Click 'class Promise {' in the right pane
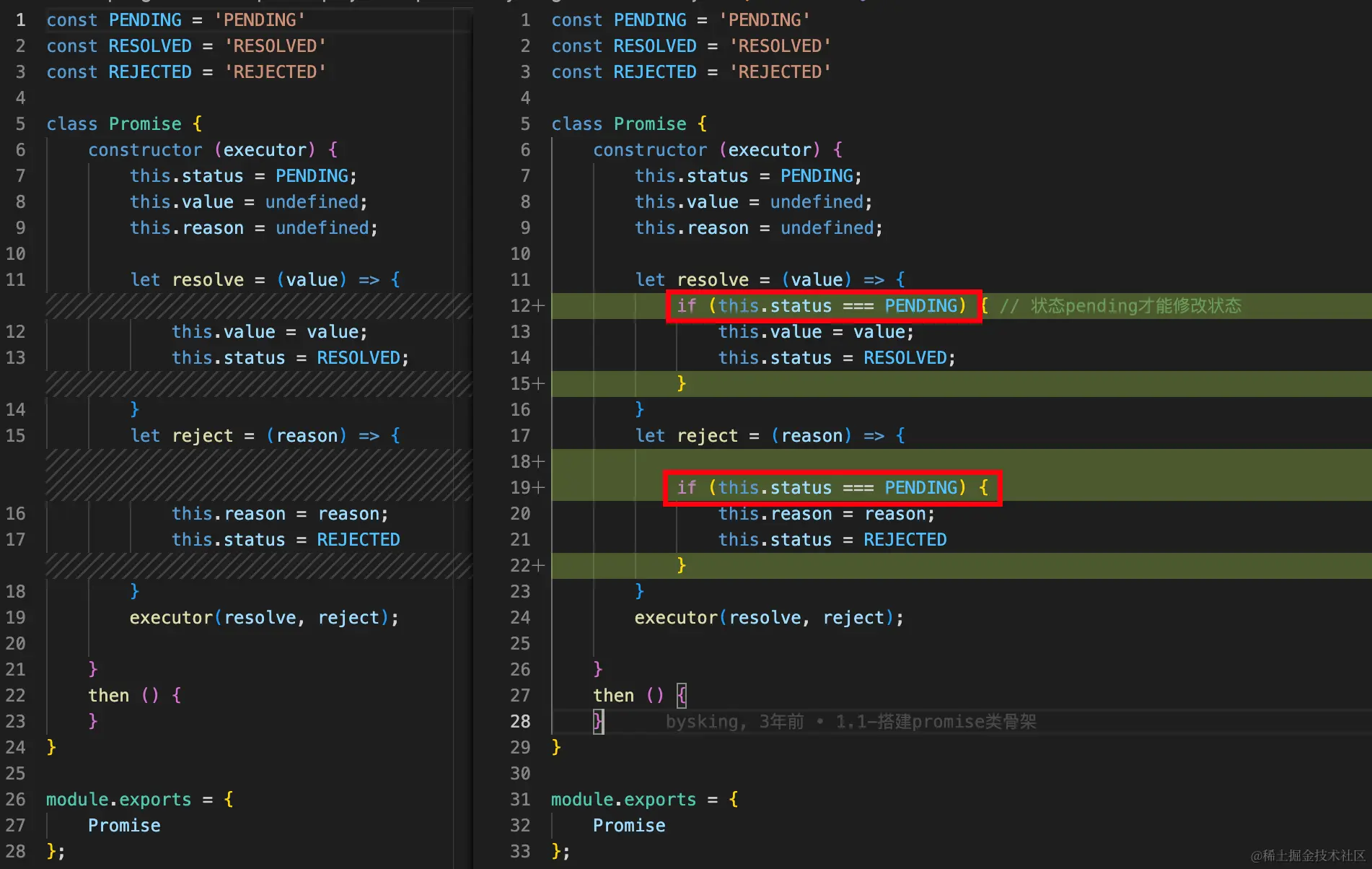The image size is (1372, 869). coord(629,124)
